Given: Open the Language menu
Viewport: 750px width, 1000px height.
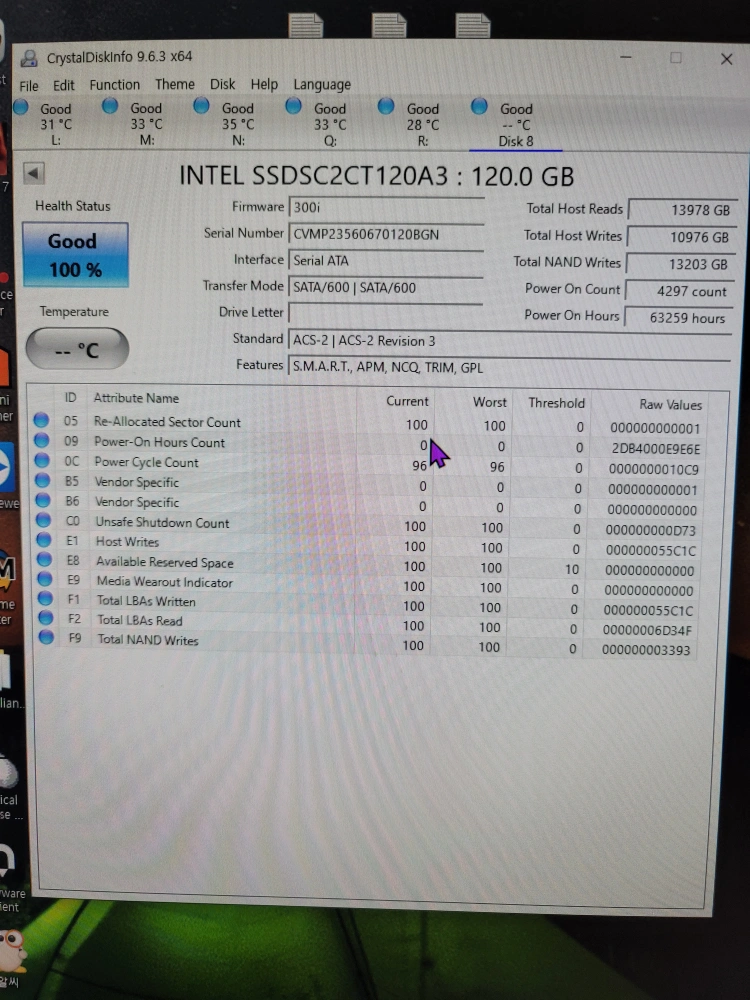Looking at the screenshot, I should point(321,85).
